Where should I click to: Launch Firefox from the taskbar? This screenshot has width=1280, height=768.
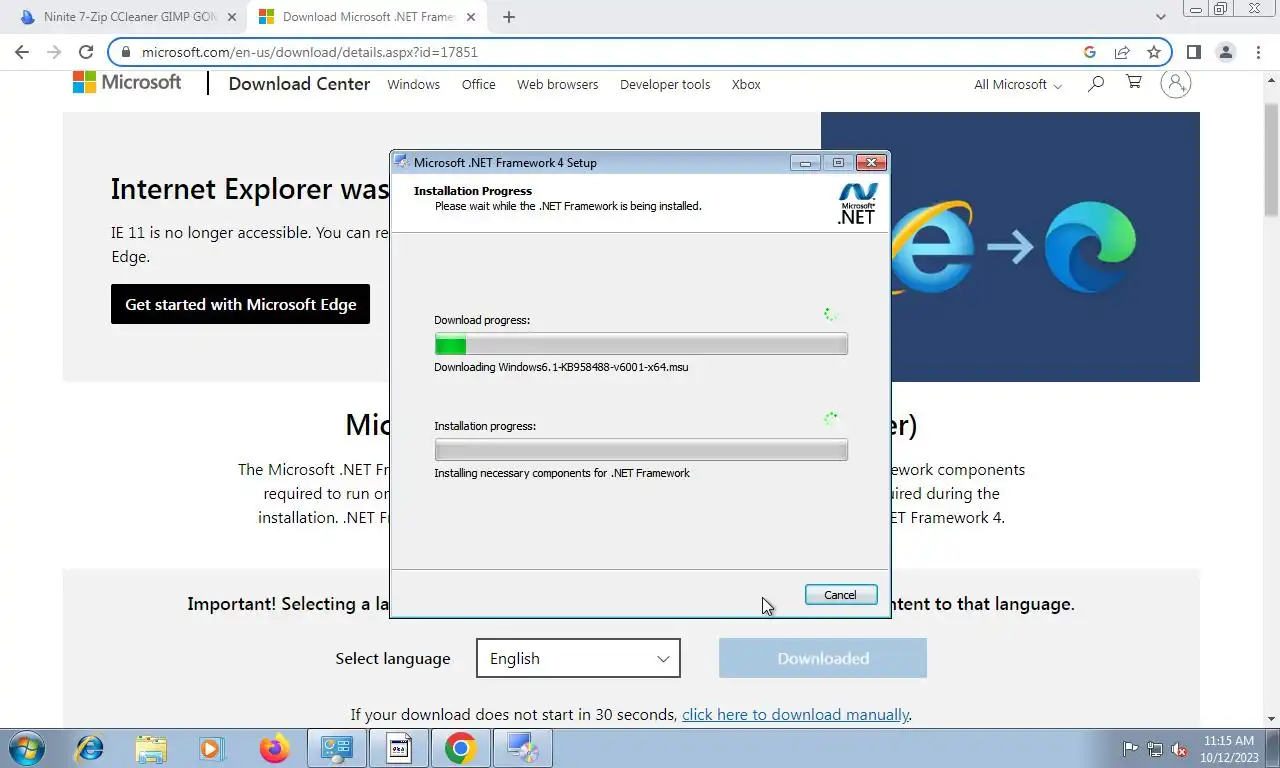(274, 748)
